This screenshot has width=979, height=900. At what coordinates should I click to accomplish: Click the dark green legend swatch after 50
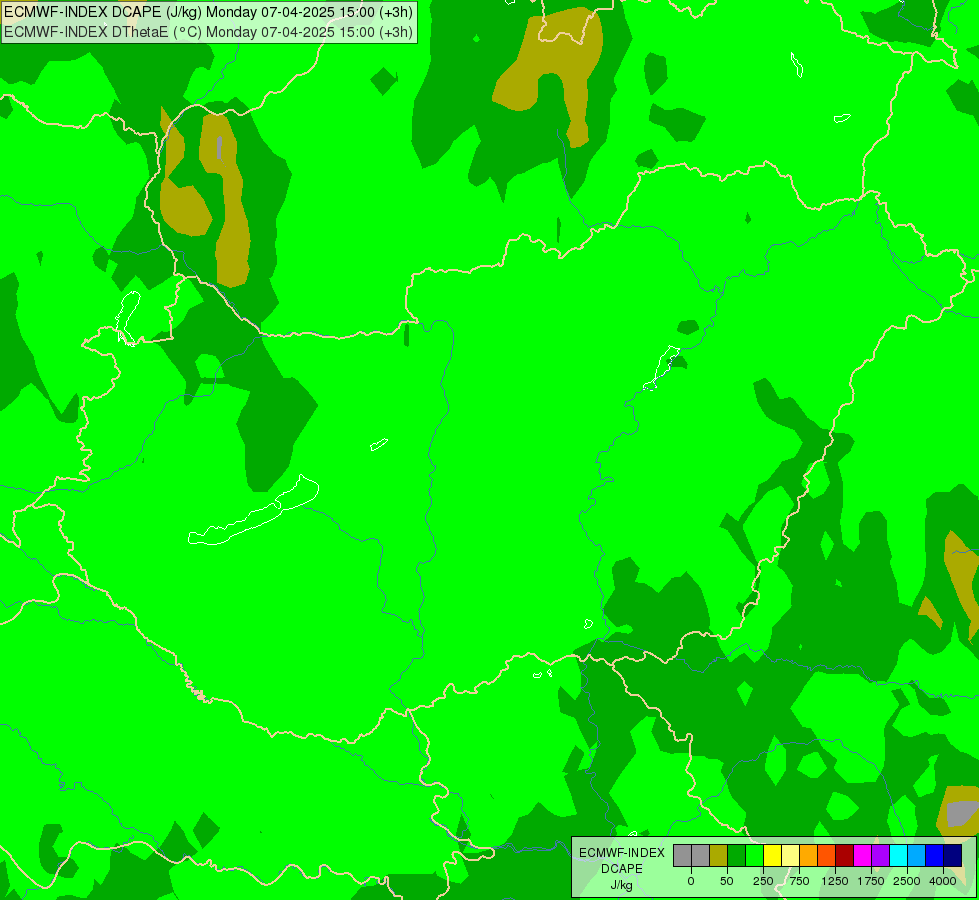tap(737, 855)
